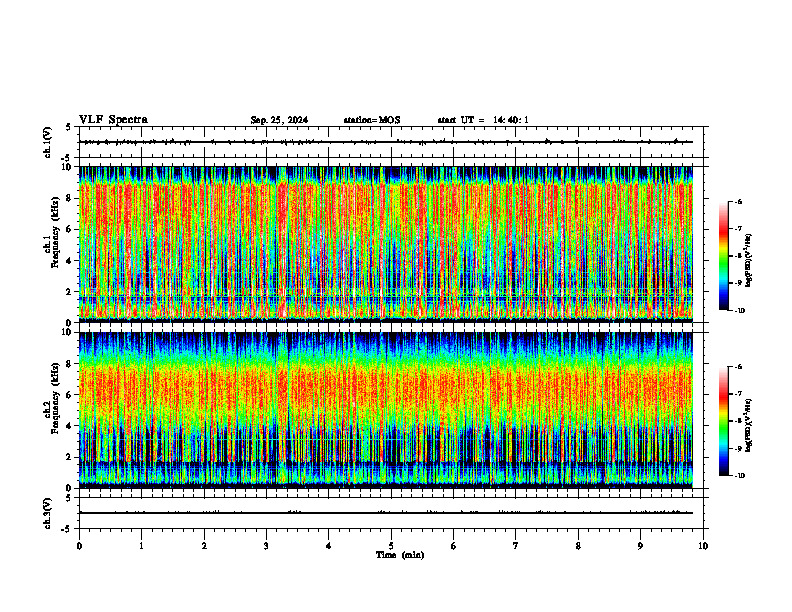
Task: Click the "-7" label on ch.1 colorbar
Action: (738, 229)
